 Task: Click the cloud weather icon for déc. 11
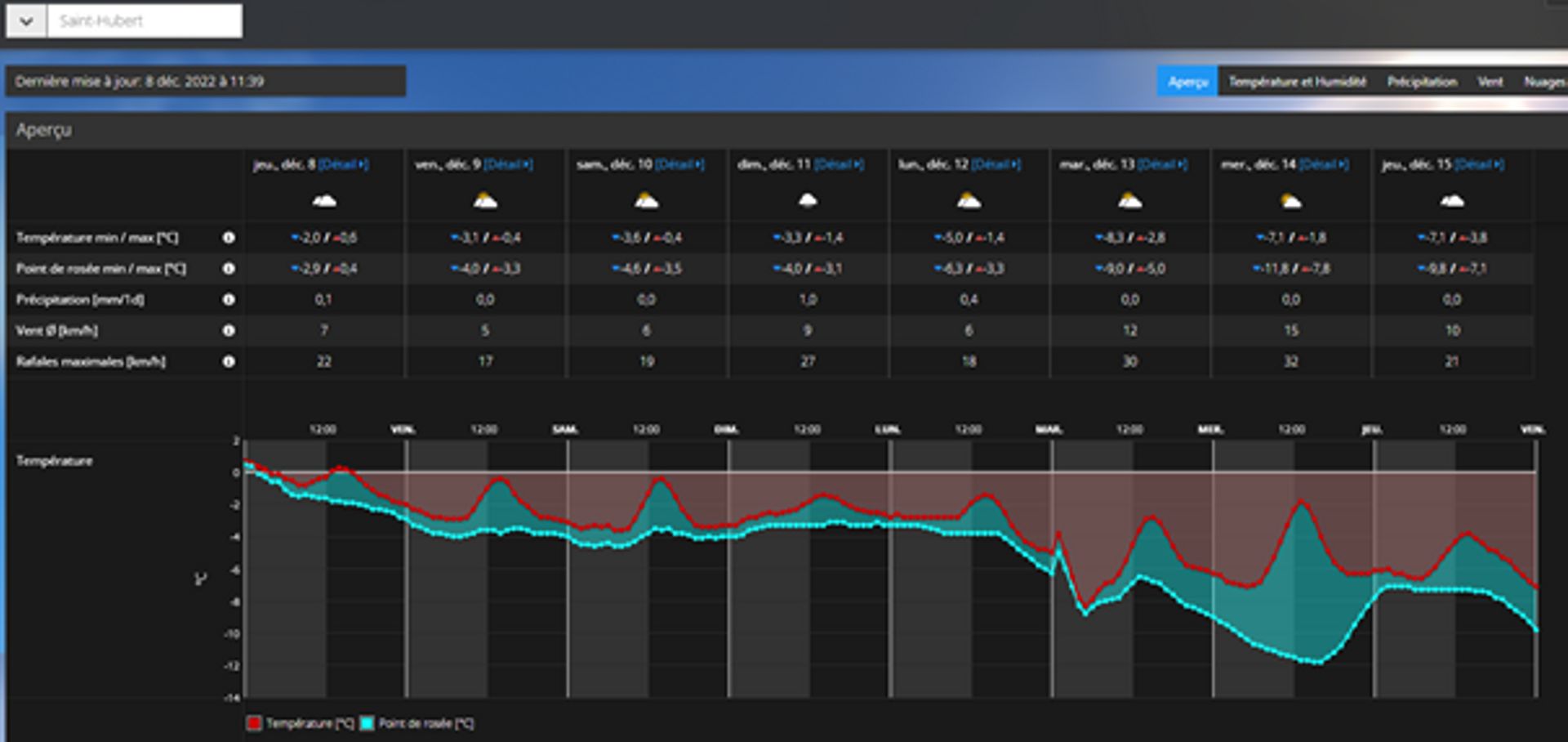[808, 200]
